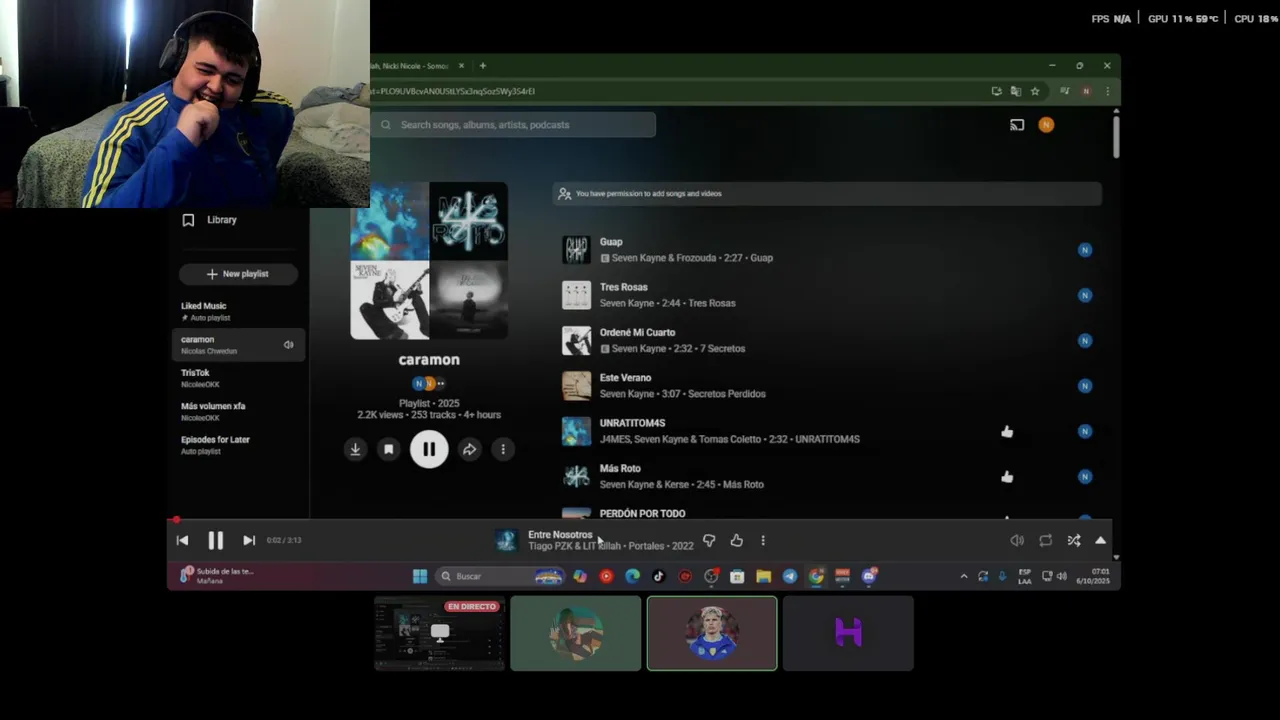Create a New playlist
This screenshot has width=1280, height=720.
pyautogui.click(x=237, y=273)
